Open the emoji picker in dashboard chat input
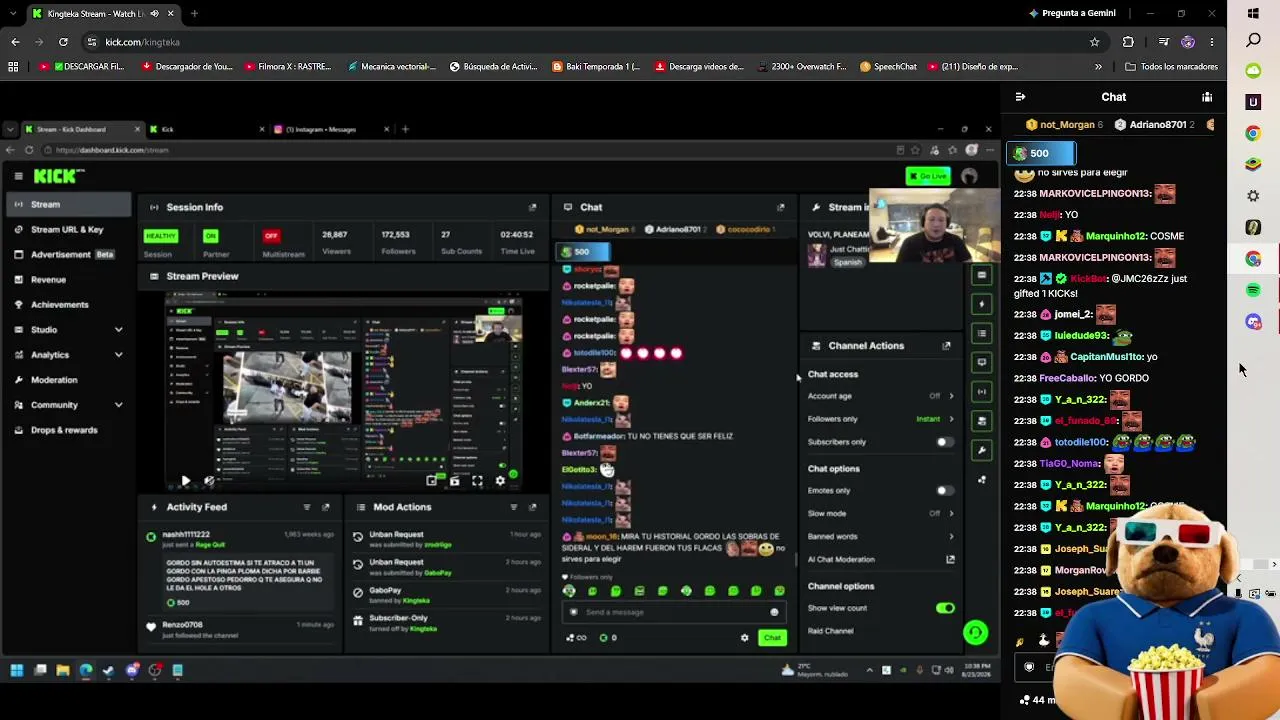Screen dimensions: 1280x720 pyautogui.click(x=774, y=612)
